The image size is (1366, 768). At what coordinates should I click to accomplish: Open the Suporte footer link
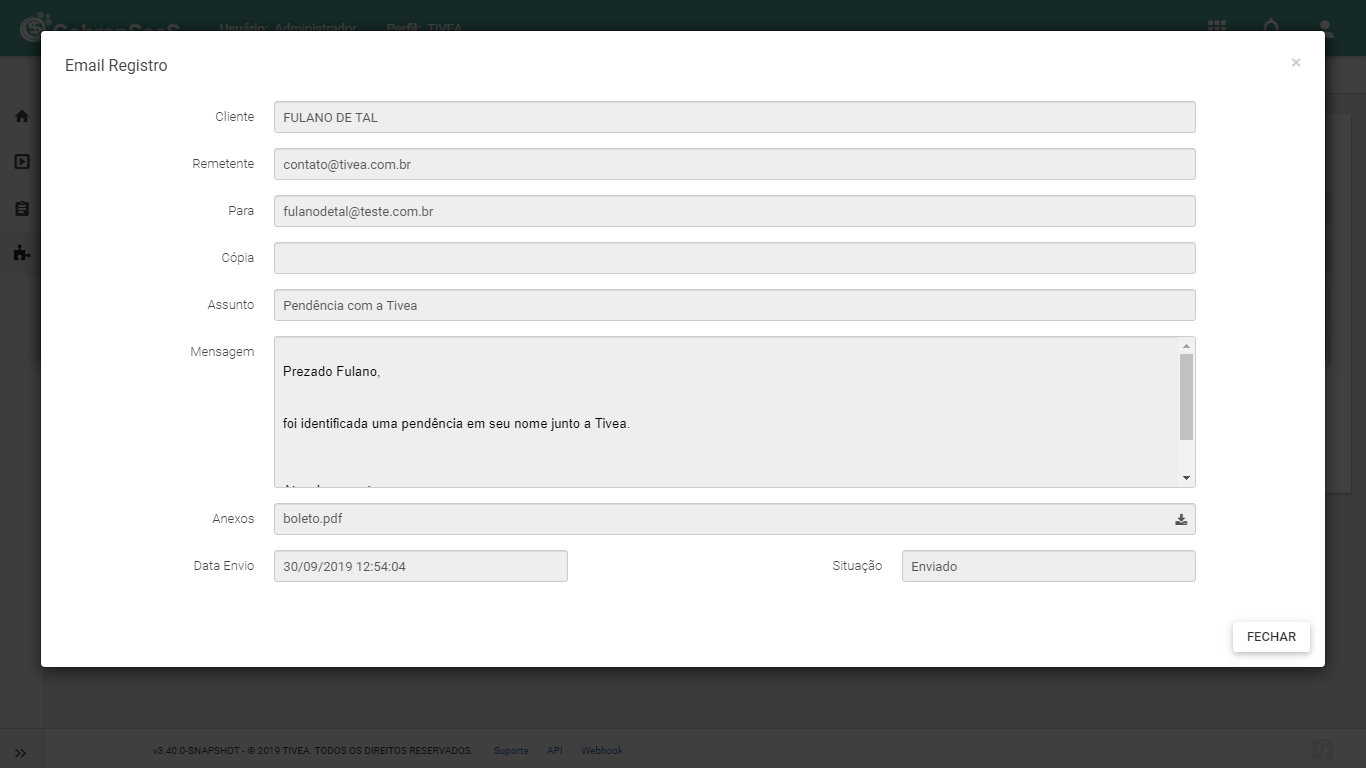click(x=511, y=750)
